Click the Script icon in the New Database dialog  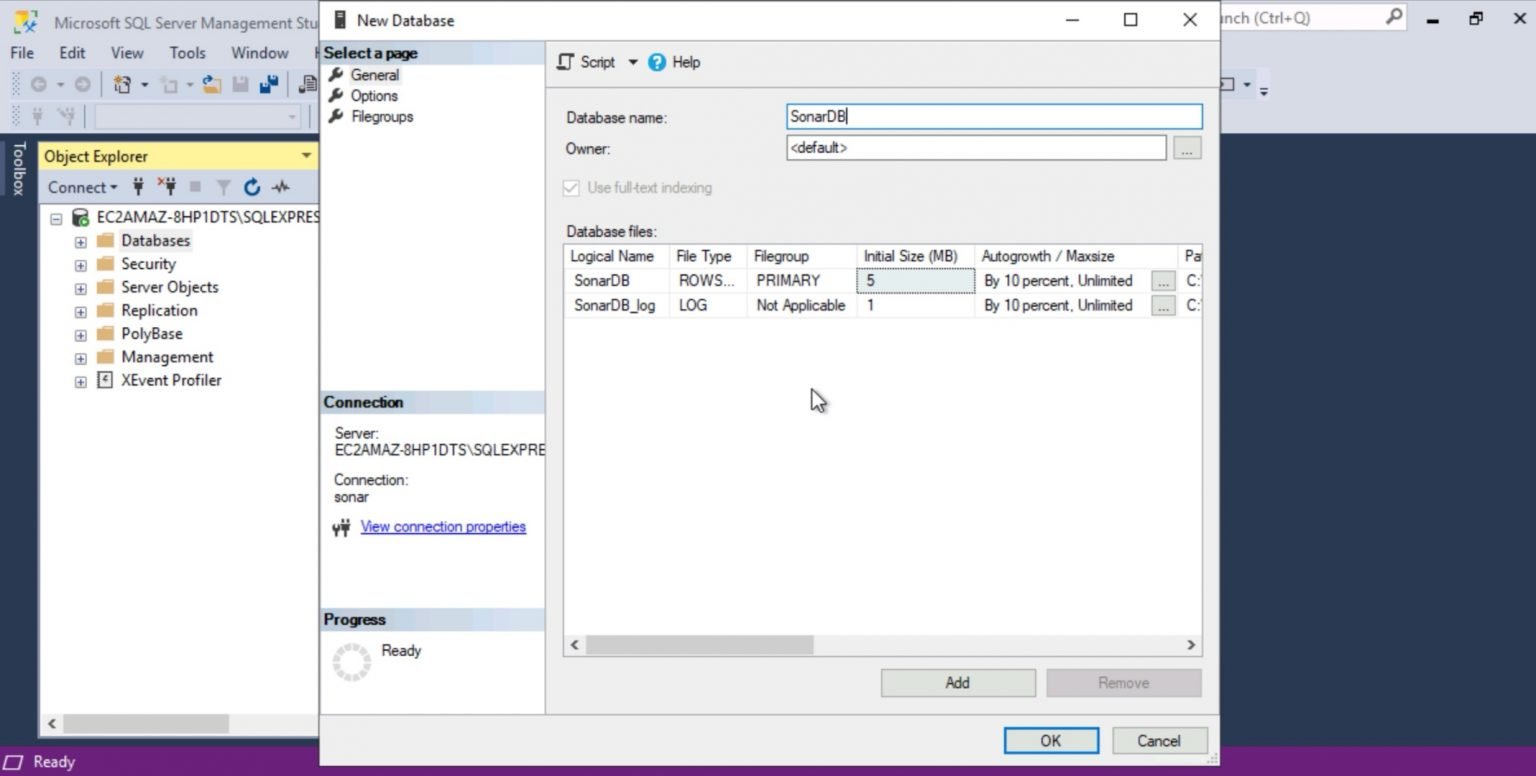point(567,62)
